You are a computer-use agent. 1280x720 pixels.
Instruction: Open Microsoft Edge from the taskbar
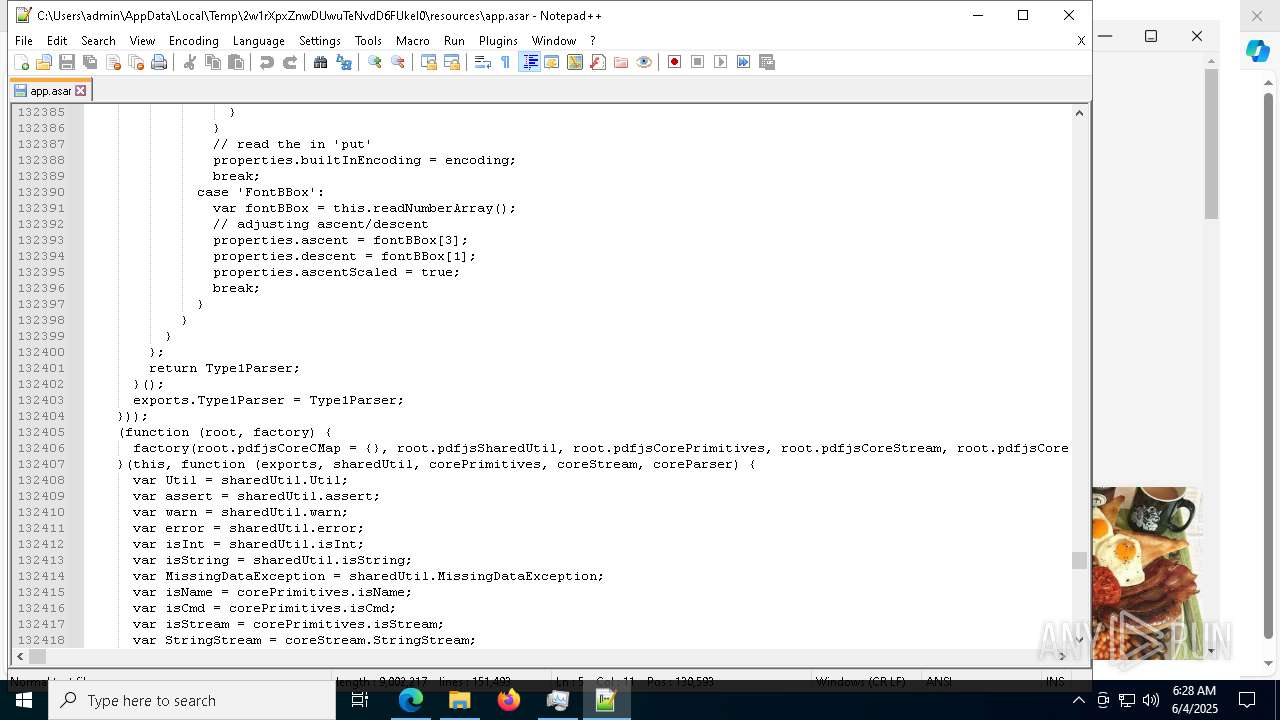pyautogui.click(x=411, y=700)
